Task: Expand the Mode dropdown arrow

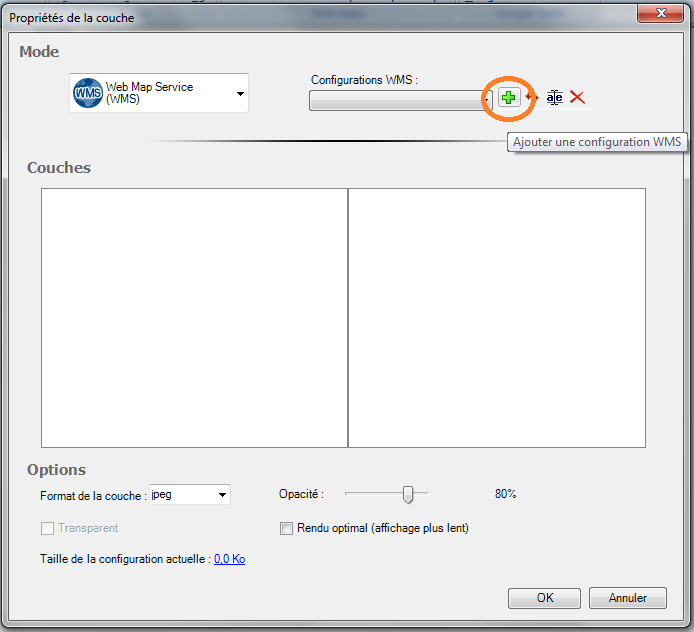Action: [x=240, y=94]
